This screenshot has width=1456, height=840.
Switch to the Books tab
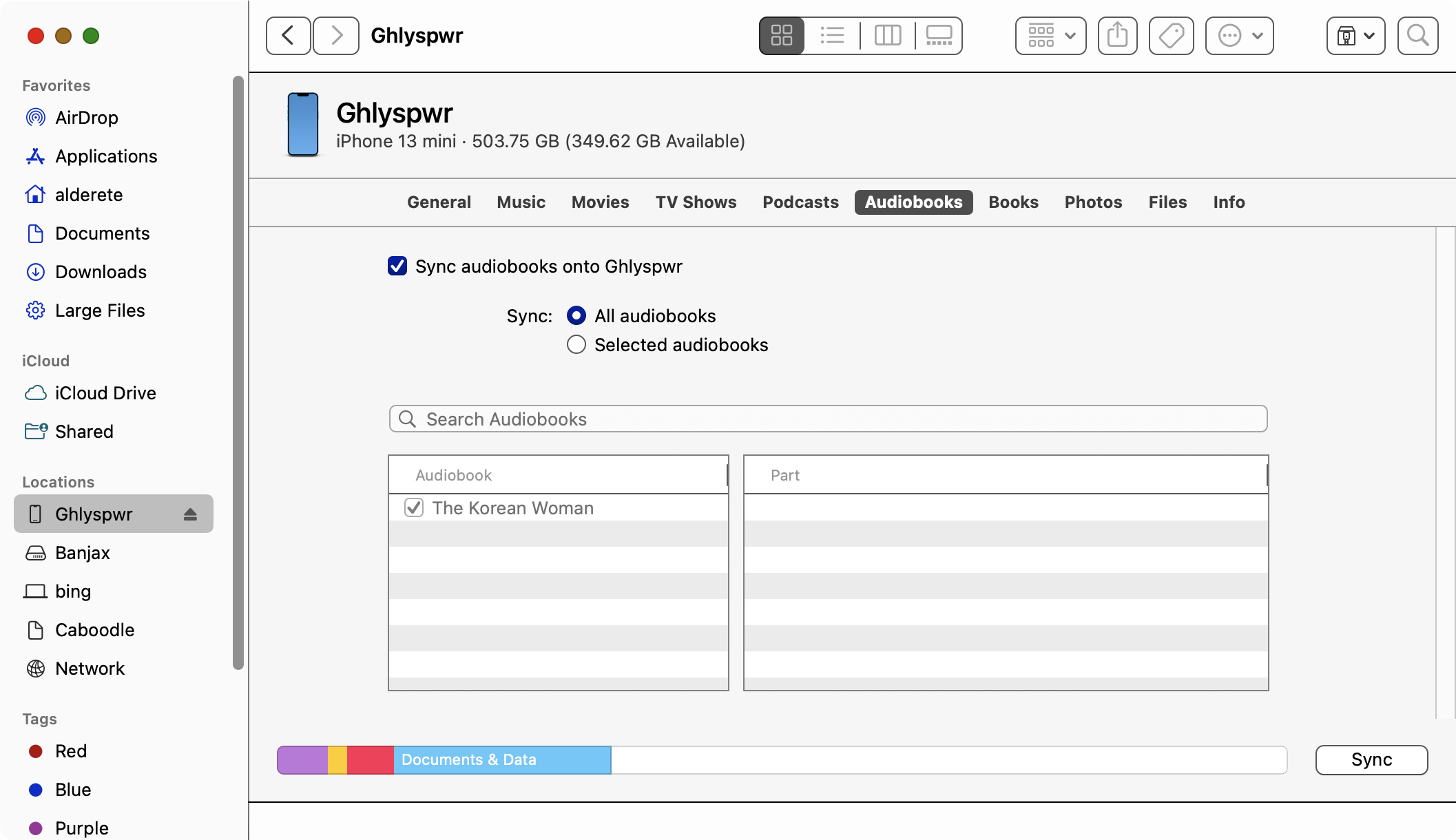[1013, 202]
